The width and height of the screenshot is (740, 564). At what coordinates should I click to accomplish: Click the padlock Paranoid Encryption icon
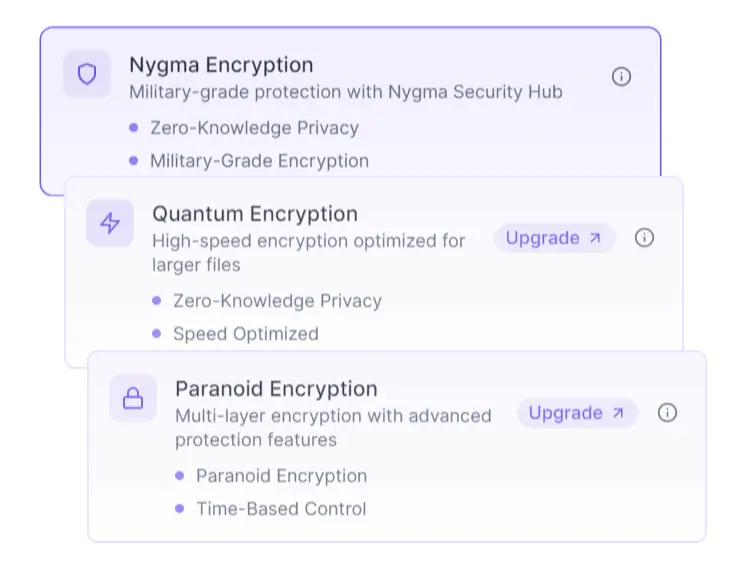pyautogui.click(x=133, y=398)
